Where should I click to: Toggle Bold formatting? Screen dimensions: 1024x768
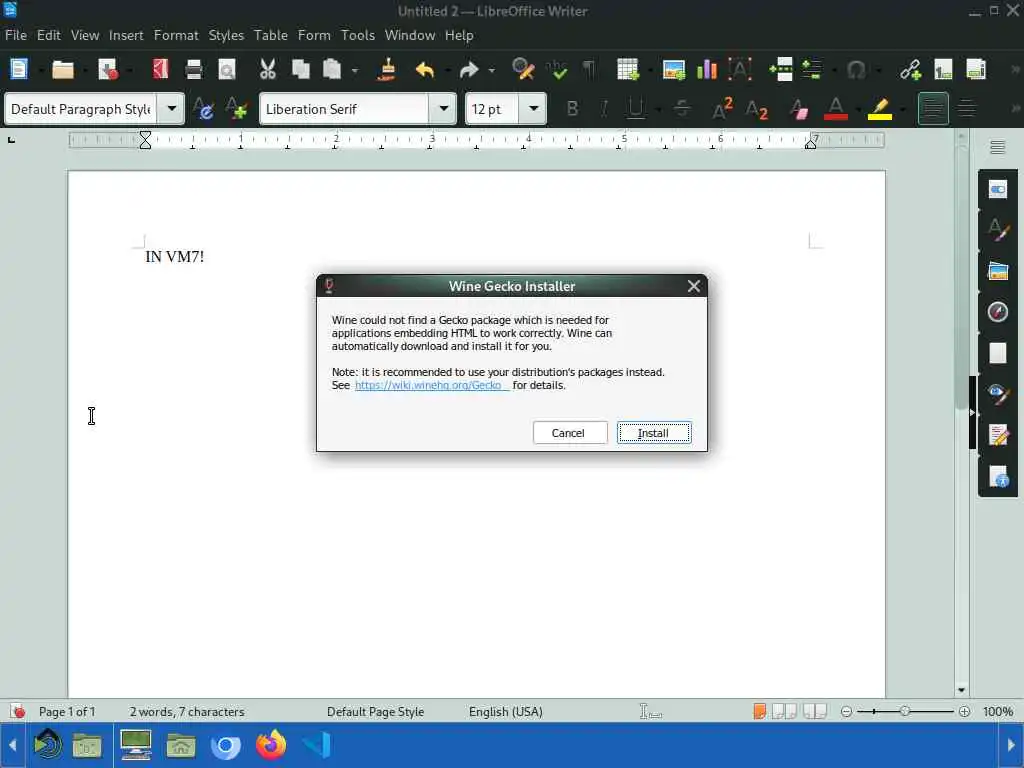[x=573, y=108]
